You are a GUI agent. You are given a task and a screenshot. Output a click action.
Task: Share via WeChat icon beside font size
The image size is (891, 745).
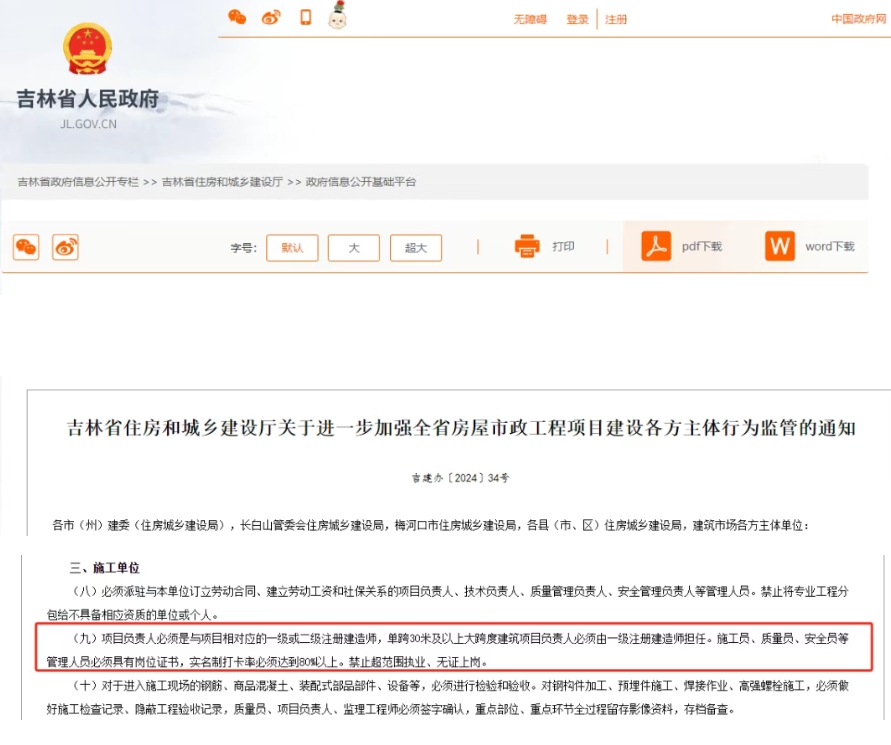pyautogui.click(x=26, y=247)
